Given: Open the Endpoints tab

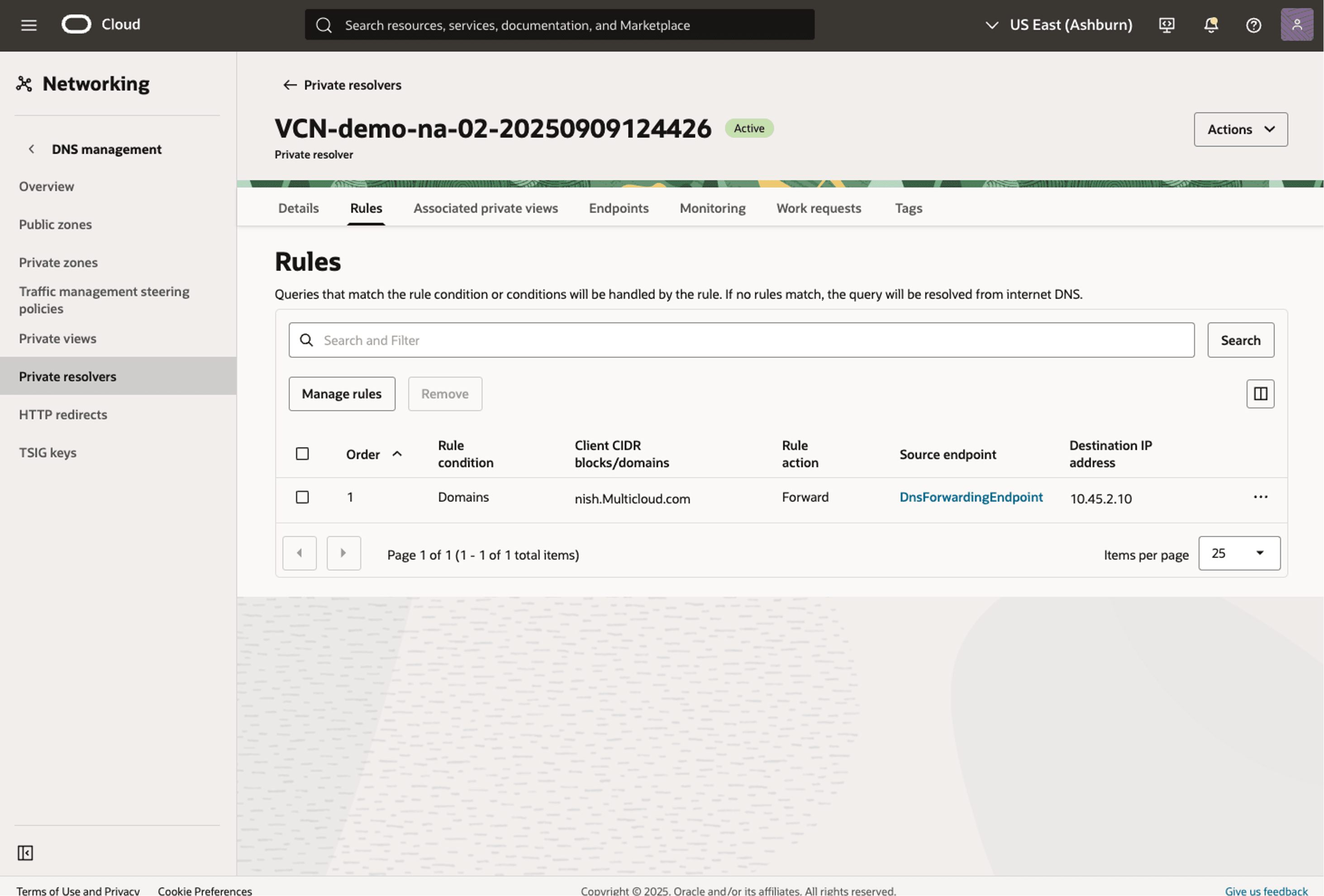Looking at the screenshot, I should (618, 208).
